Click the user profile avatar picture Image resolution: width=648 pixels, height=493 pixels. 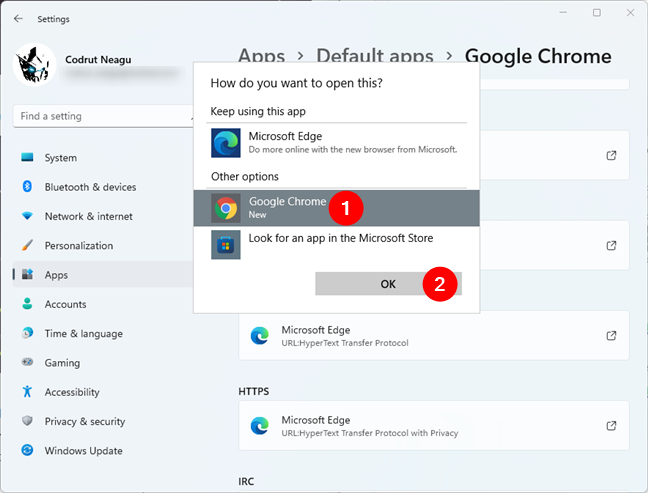[35, 64]
